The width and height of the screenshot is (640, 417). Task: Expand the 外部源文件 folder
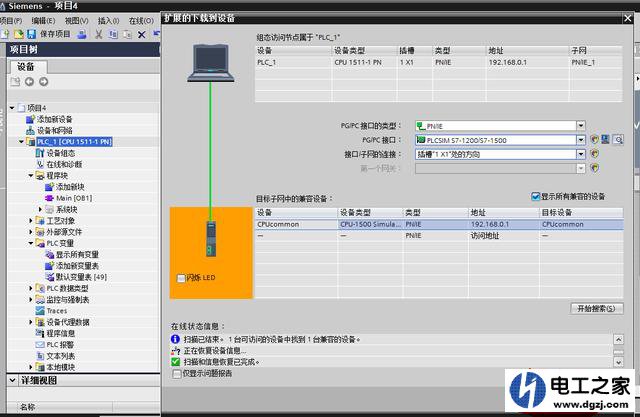[x=31, y=232]
